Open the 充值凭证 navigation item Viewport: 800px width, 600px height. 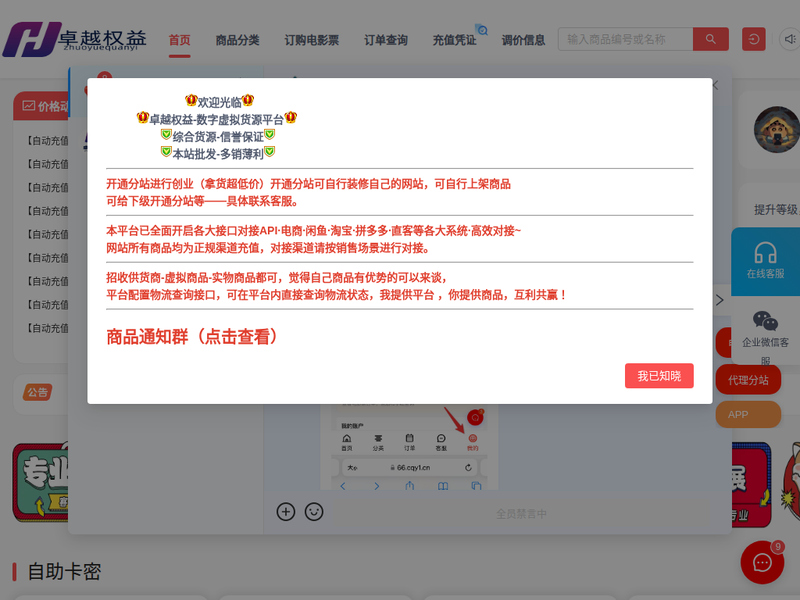point(454,40)
